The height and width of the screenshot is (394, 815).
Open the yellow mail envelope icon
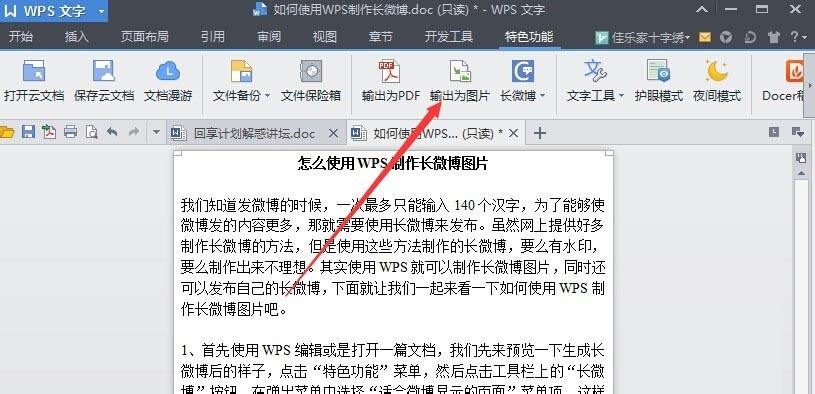click(x=704, y=37)
